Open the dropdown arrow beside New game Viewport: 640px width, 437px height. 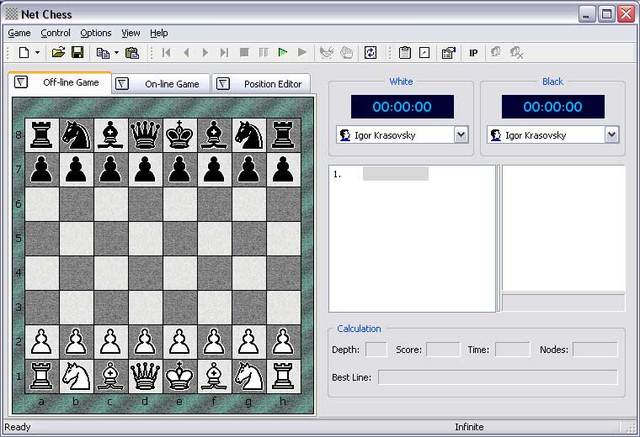point(37,53)
